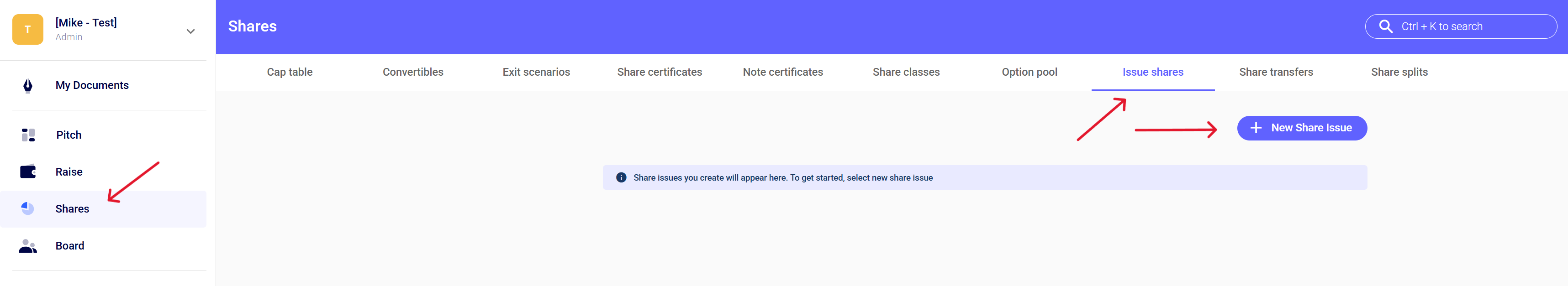Click the yellow T company avatar
Viewport: 1568px width, 286px height.
coord(27,29)
